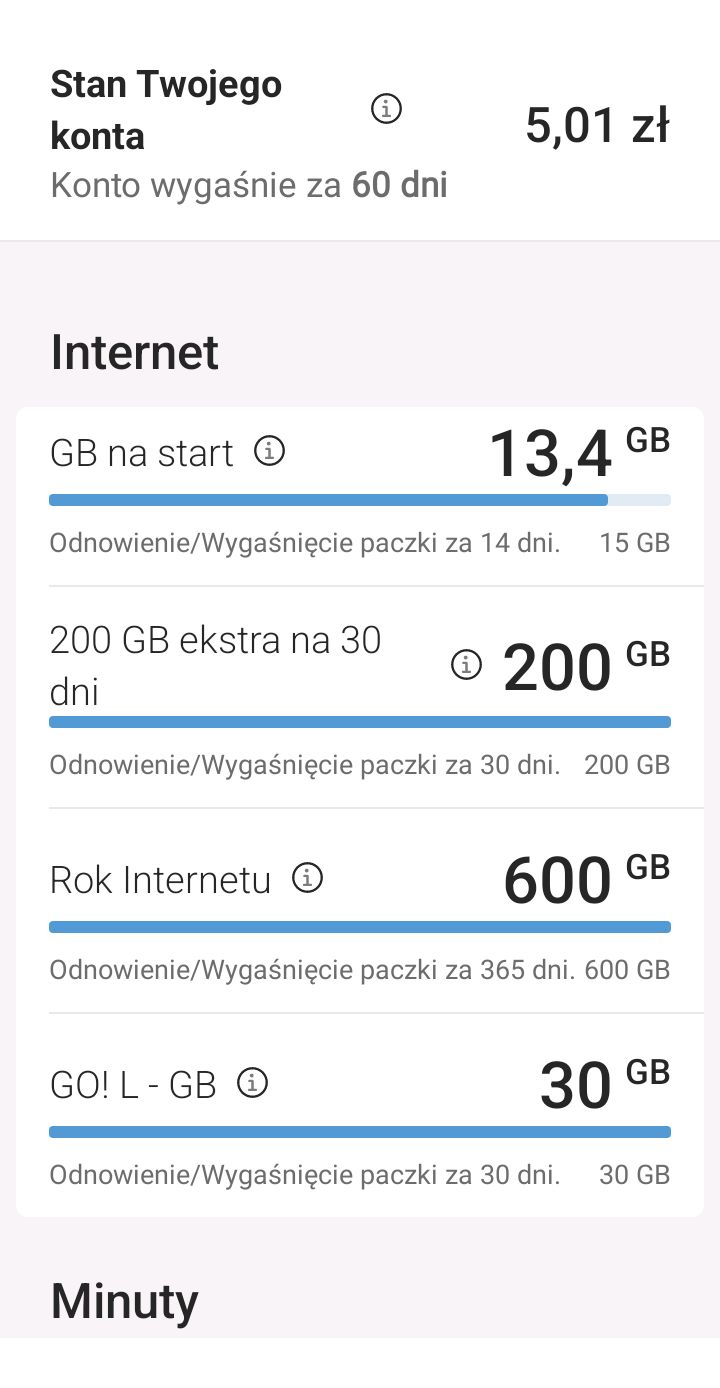
Task: Select the Rok Internetu package name
Action: [161, 880]
